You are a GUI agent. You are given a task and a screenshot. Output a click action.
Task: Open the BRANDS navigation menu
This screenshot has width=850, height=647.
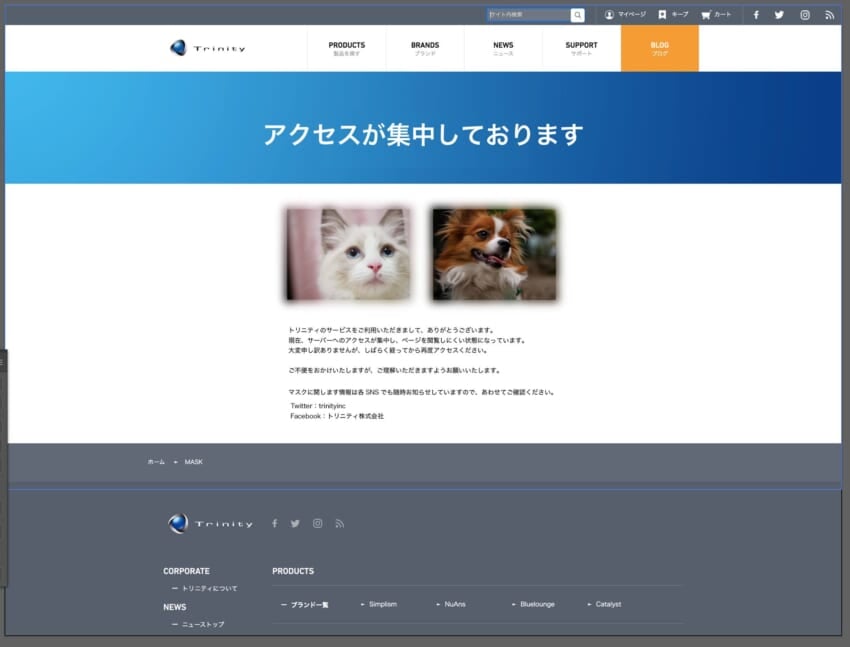[425, 48]
